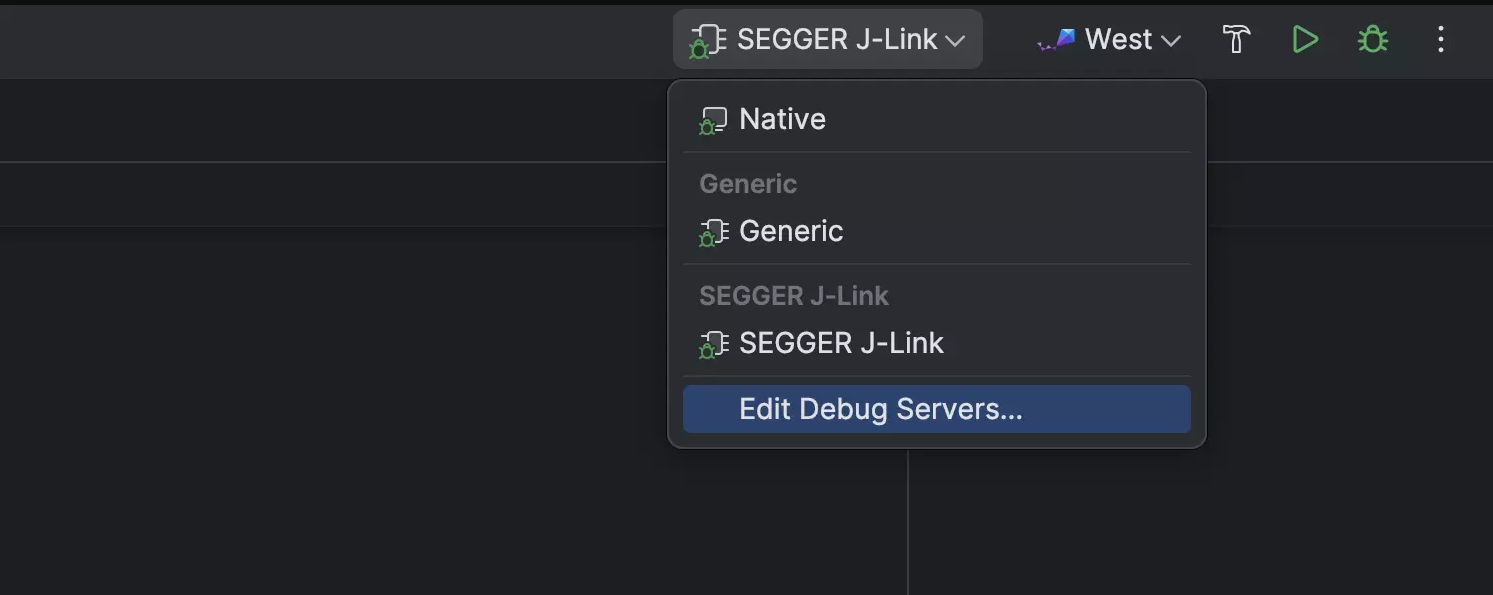Collapse the SEGGER J-Link debug server dropdown chevron
1493x595 pixels.
click(955, 41)
